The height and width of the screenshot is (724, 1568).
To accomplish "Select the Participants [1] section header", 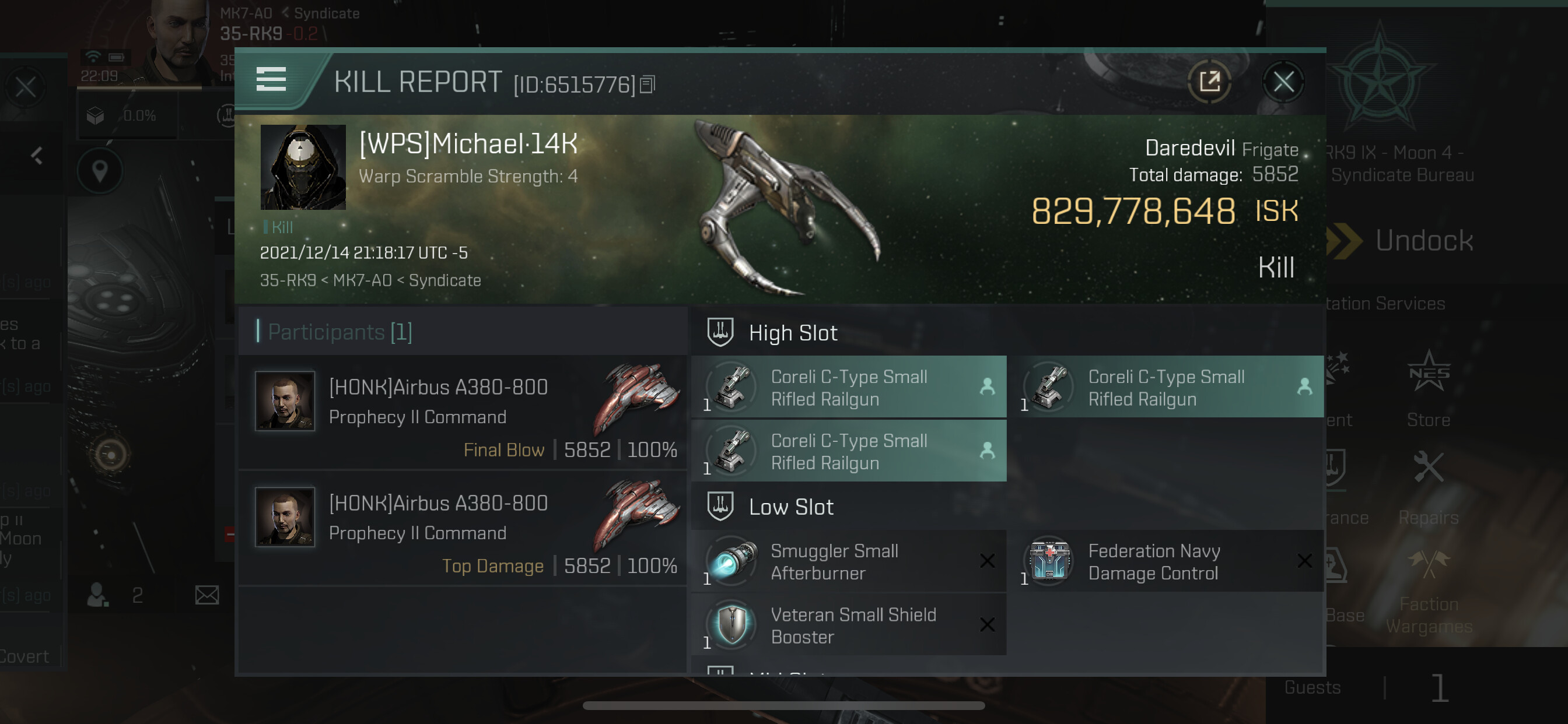I will pos(339,332).
